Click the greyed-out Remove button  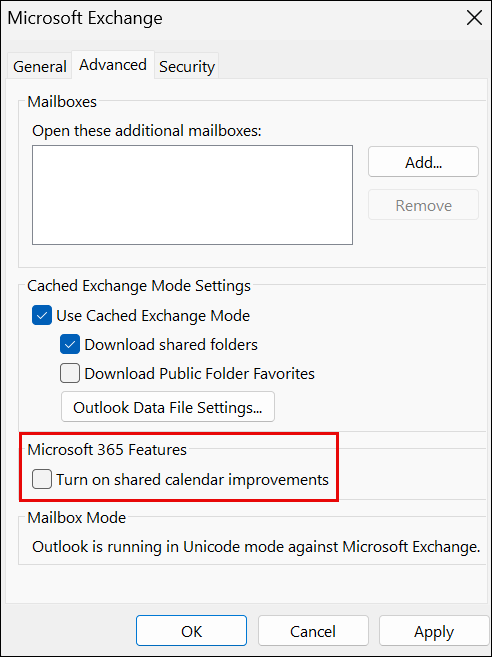423,205
